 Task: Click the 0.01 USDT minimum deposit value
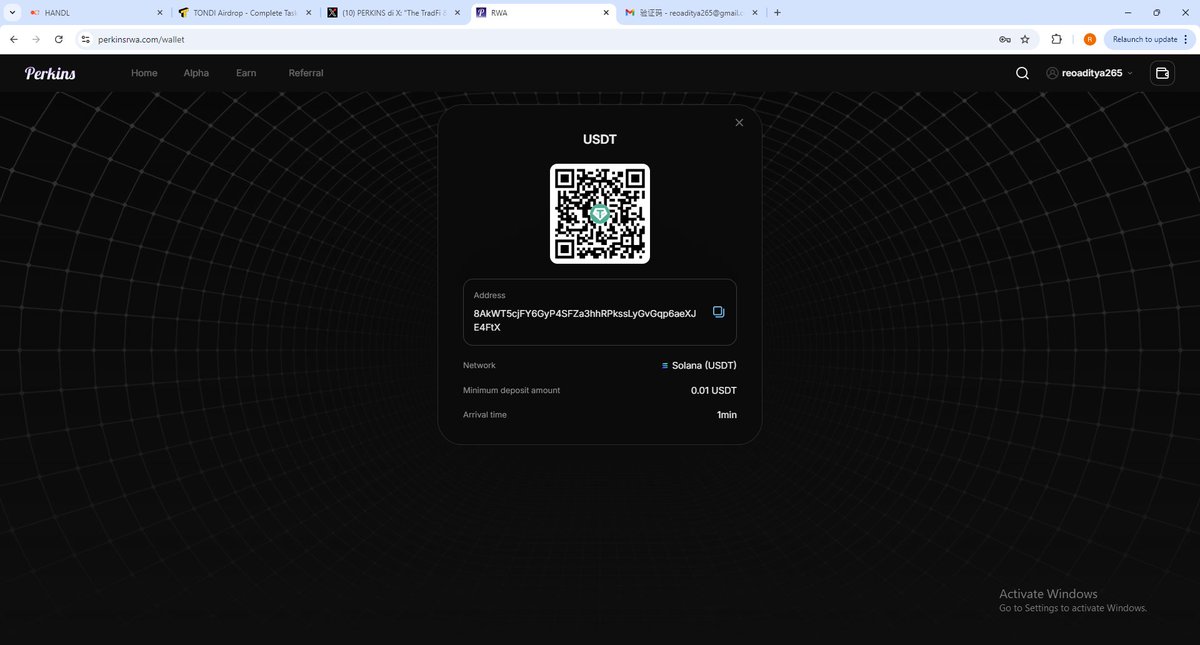[714, 390]
